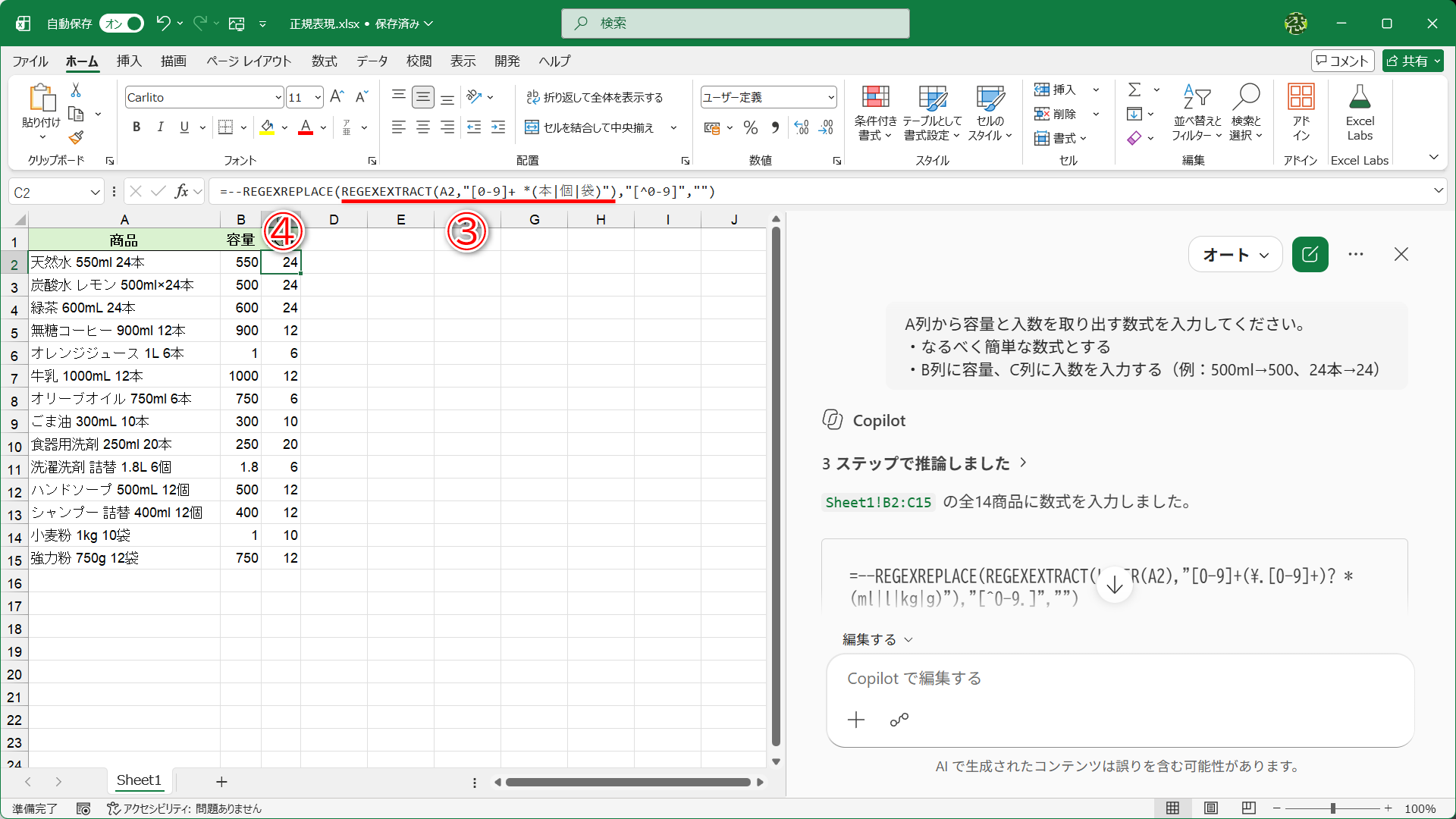Toggle Underline formatting
Viewport: 1456px width, 819px height.
pos(184,127)
